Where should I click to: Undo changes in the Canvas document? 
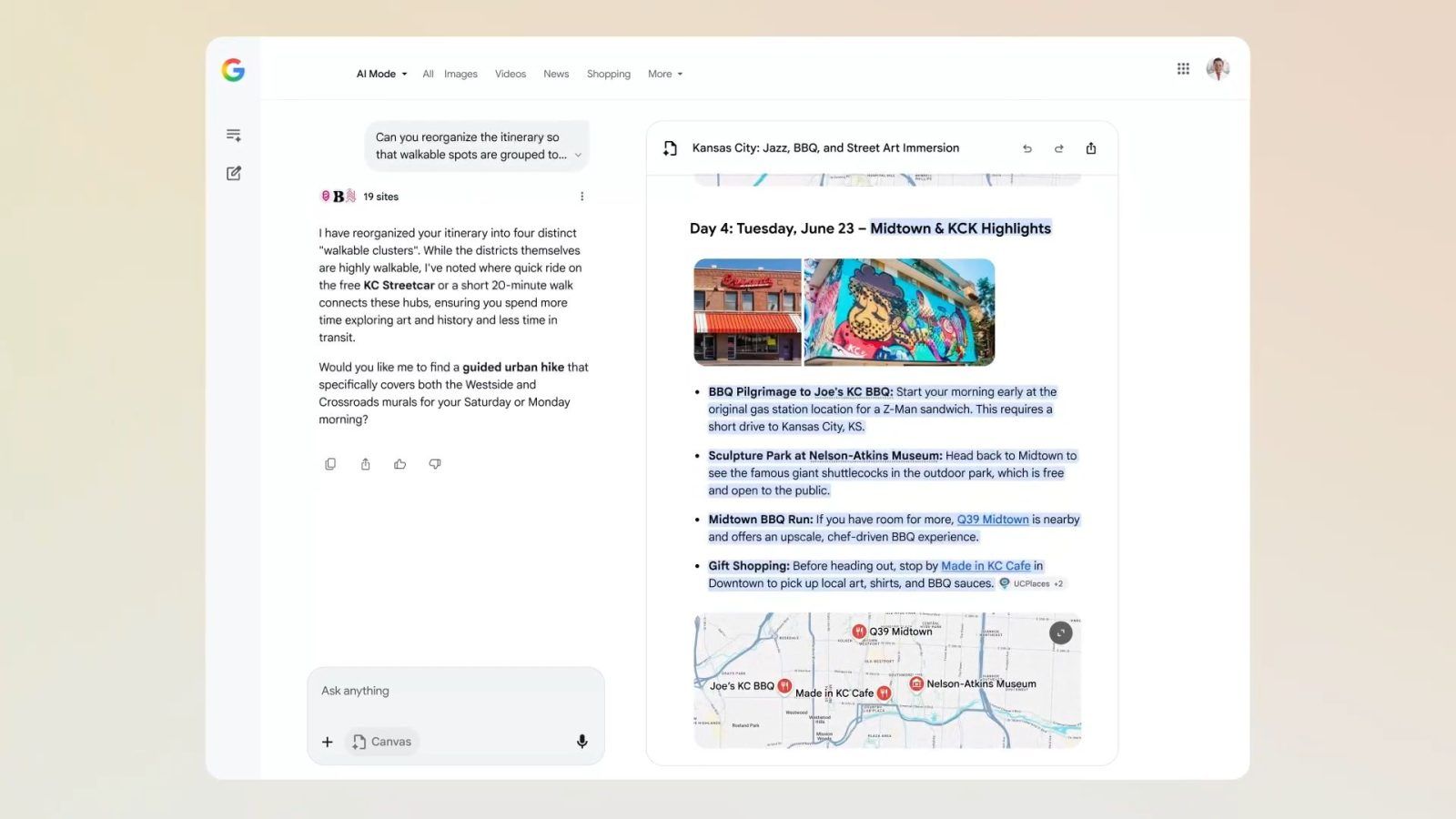point(1026,147)
